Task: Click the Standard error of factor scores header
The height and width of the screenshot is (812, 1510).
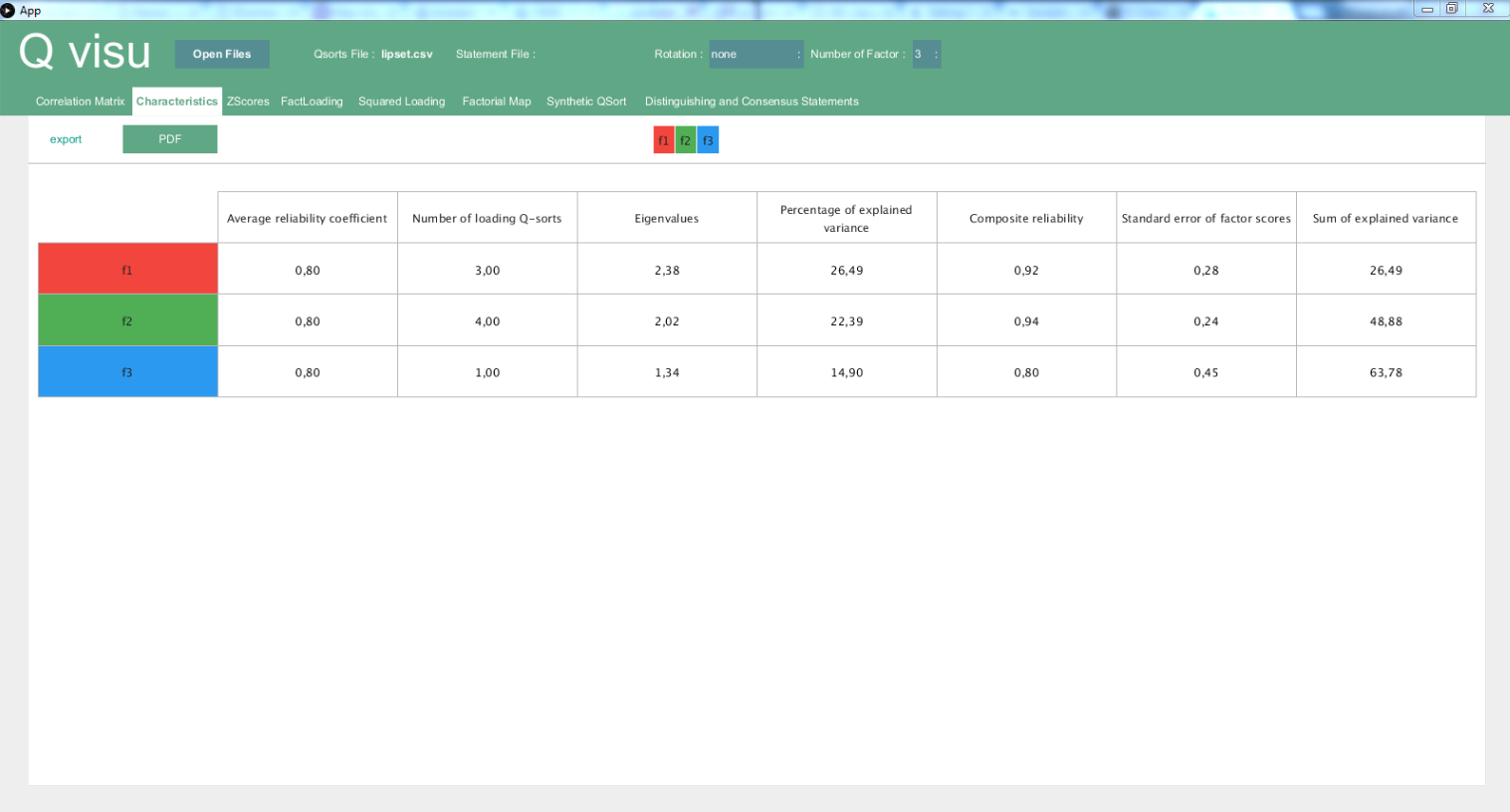Action: (x=1206, y=218)
